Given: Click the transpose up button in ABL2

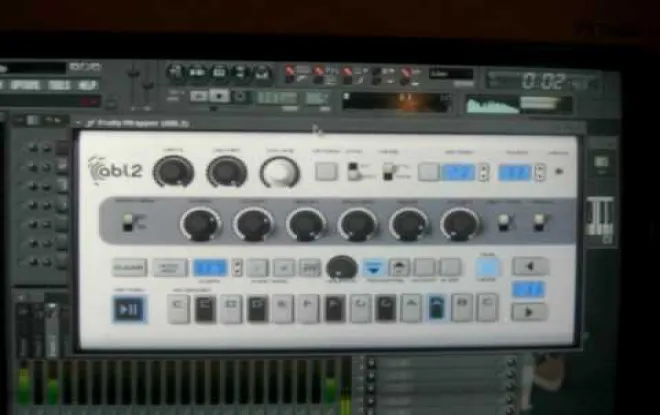Looking at the screenshot, I should 399,267.
